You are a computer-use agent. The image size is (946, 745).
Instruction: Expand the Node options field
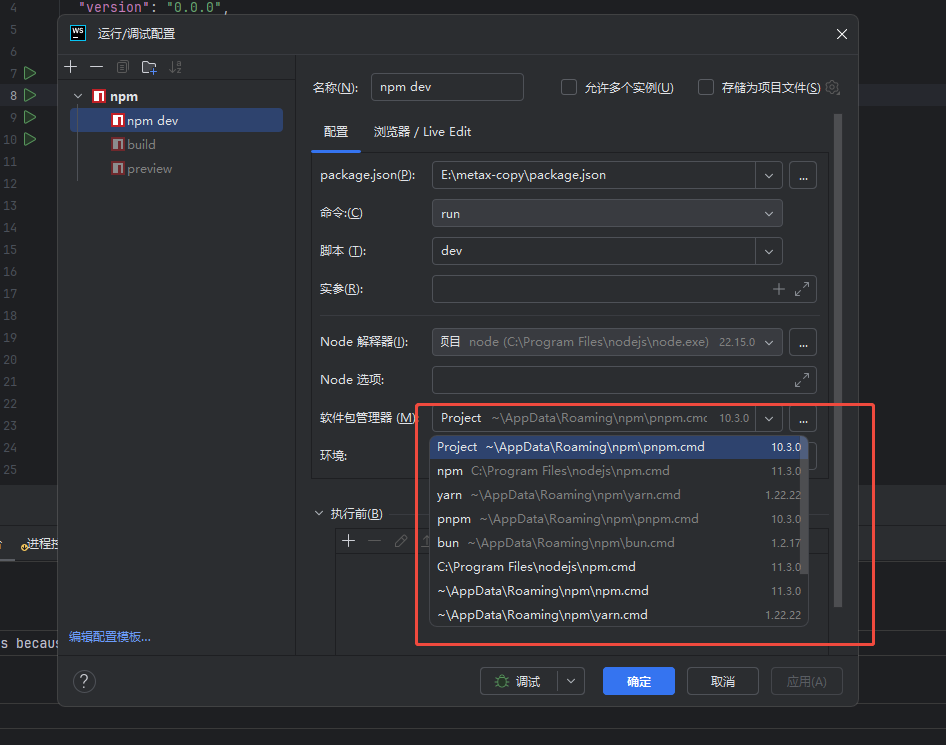click(802, 380)
